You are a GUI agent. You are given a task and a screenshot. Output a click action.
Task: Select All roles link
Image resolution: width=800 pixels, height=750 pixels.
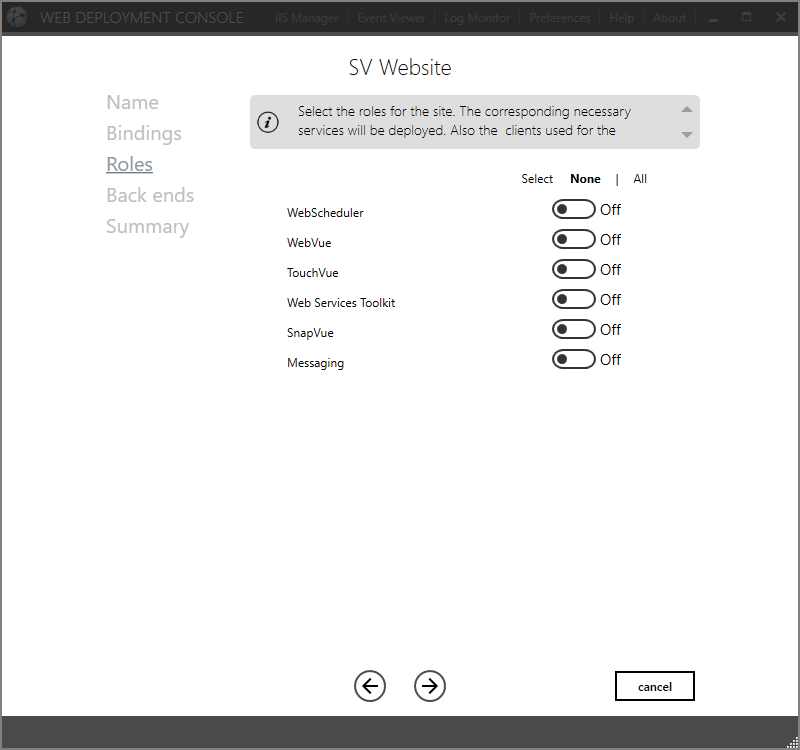click(640, 179)
